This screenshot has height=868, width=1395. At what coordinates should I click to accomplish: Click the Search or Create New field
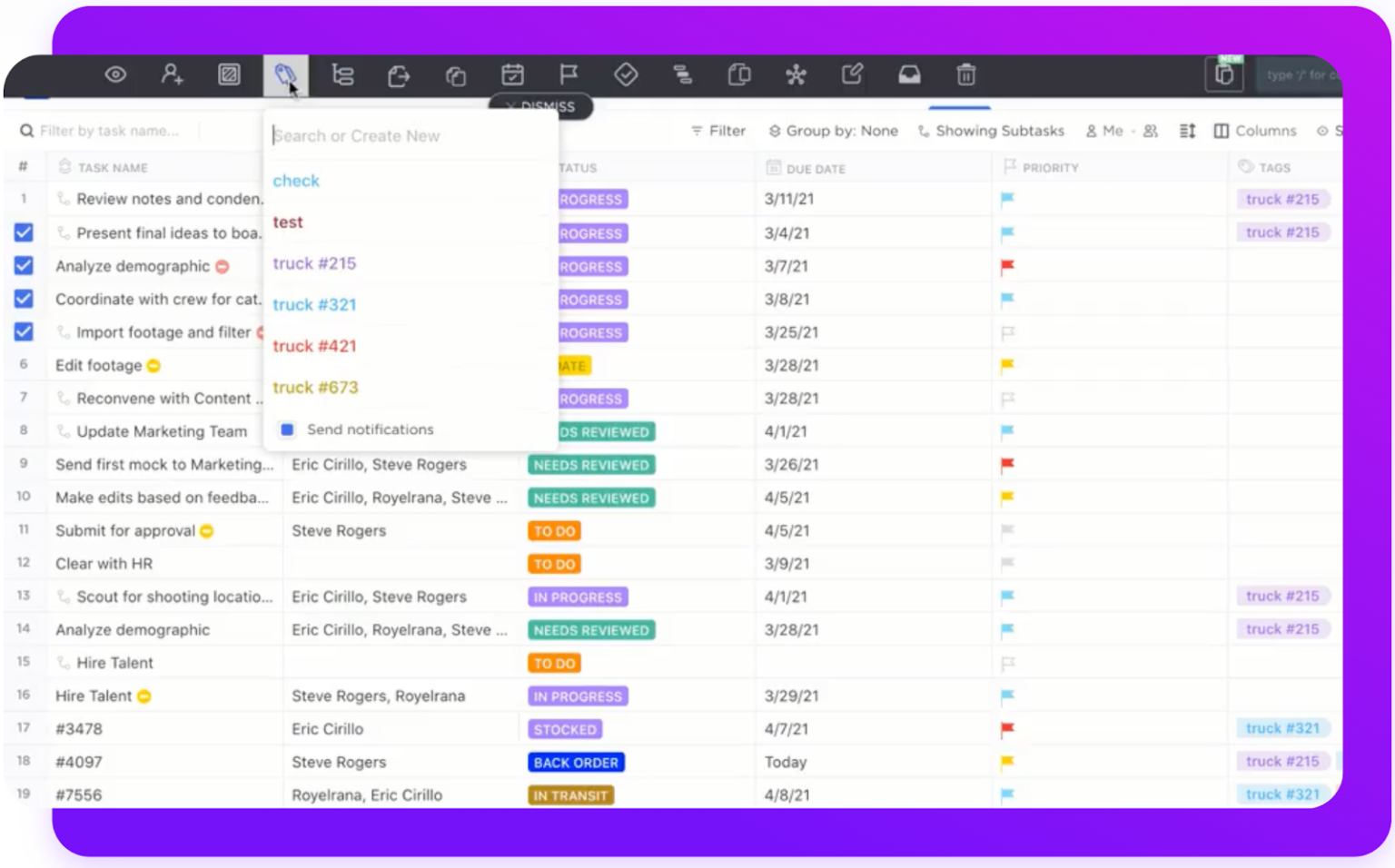[x=409, y=135]
